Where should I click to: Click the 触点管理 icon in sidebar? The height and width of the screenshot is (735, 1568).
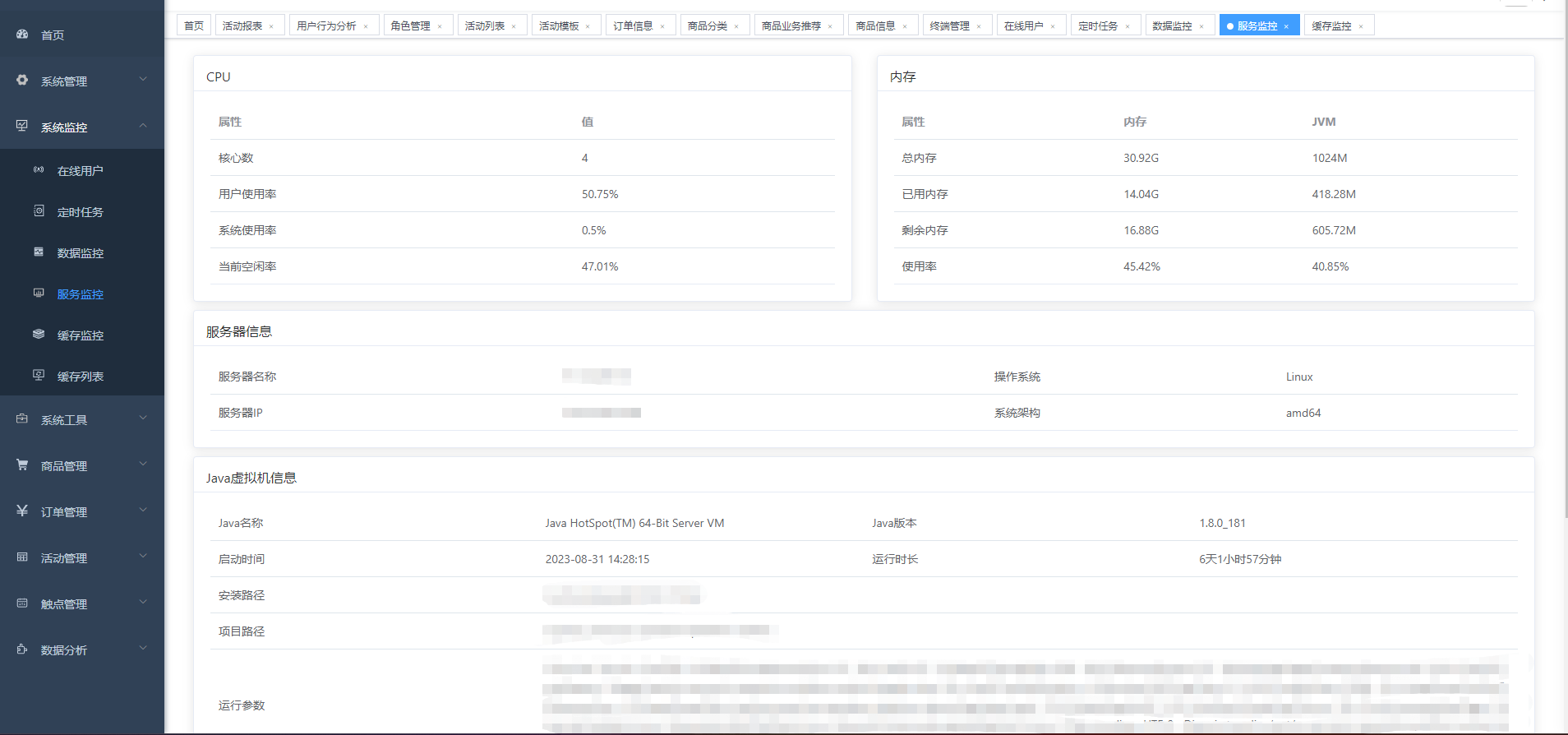point(22,603)
